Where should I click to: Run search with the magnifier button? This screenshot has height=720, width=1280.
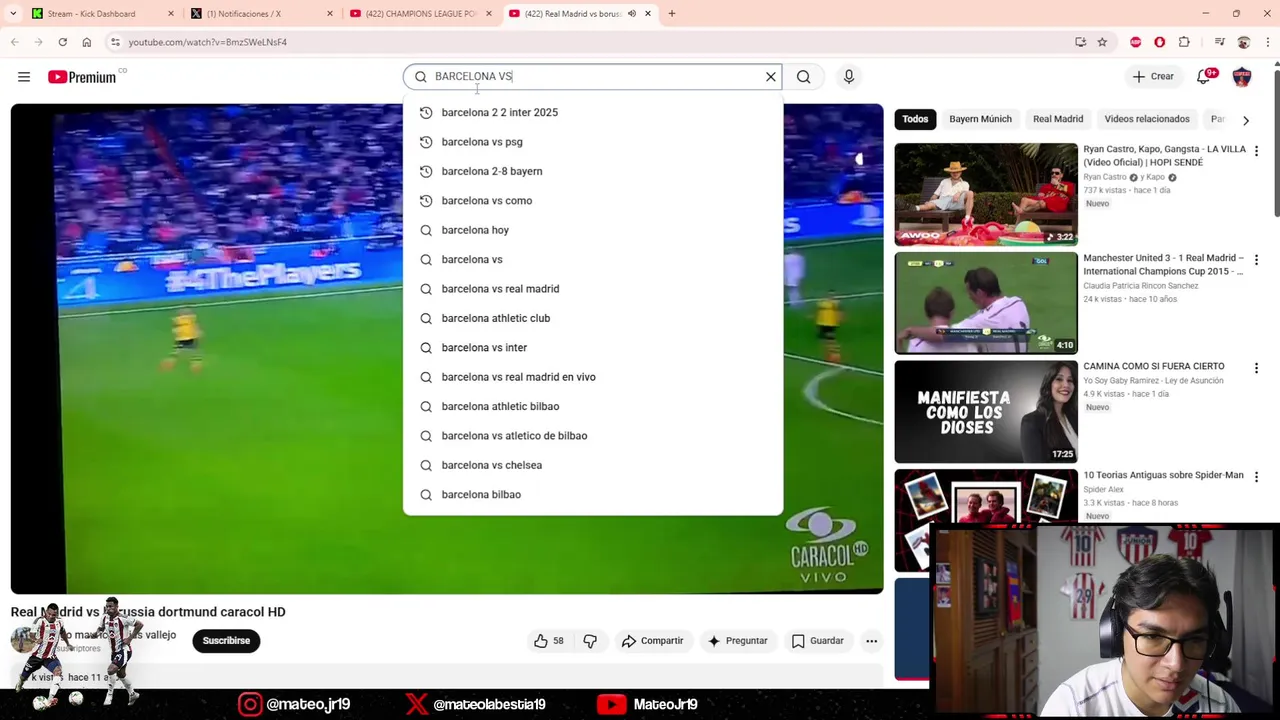803,77
